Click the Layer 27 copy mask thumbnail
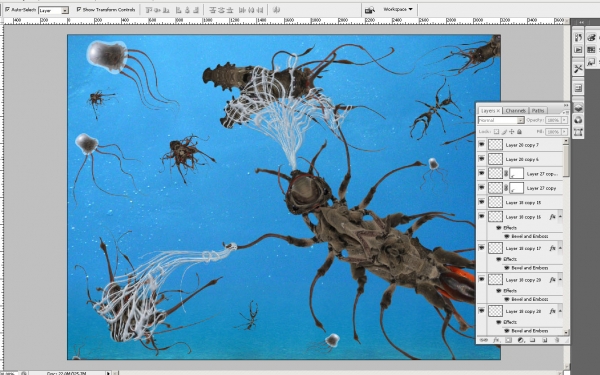Screen dimensions: 600x375 coord(517,188)
